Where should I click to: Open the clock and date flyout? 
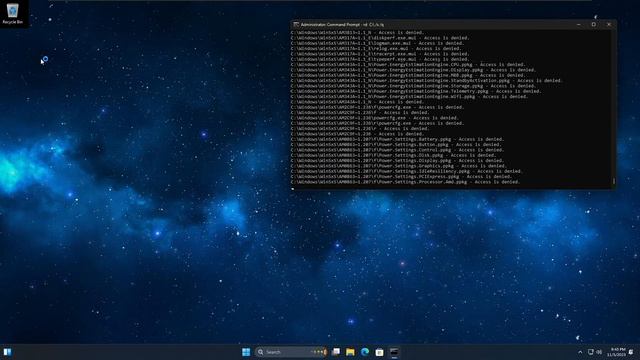click(x=616, y=352)
